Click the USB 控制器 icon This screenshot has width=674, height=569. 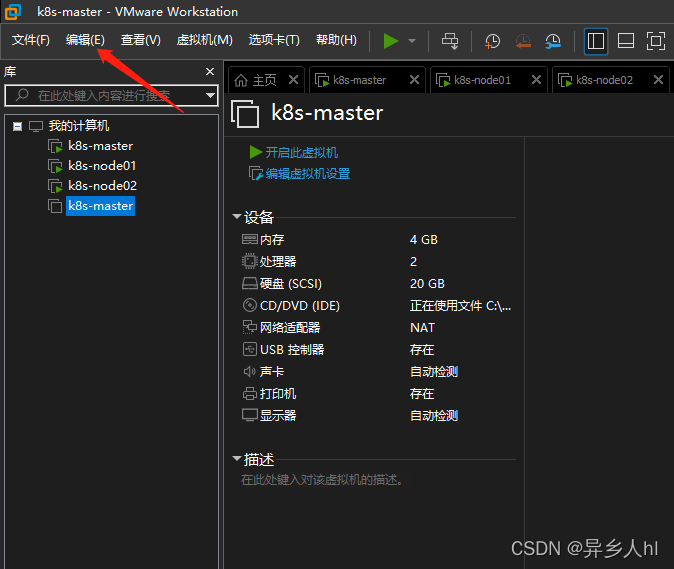pyautogui.click(x=250, y=349)
